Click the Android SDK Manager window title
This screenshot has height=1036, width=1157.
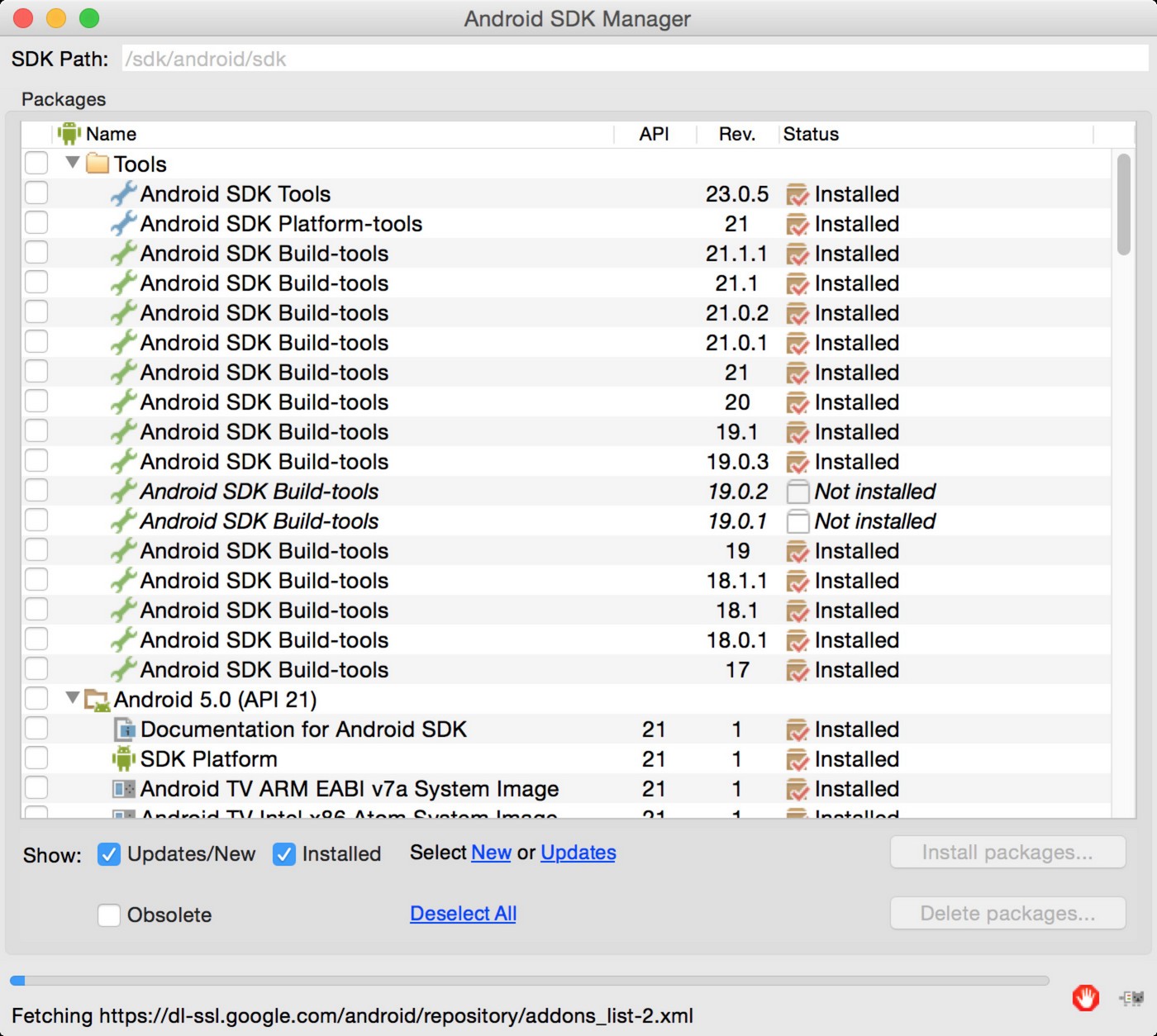(577, 18)
